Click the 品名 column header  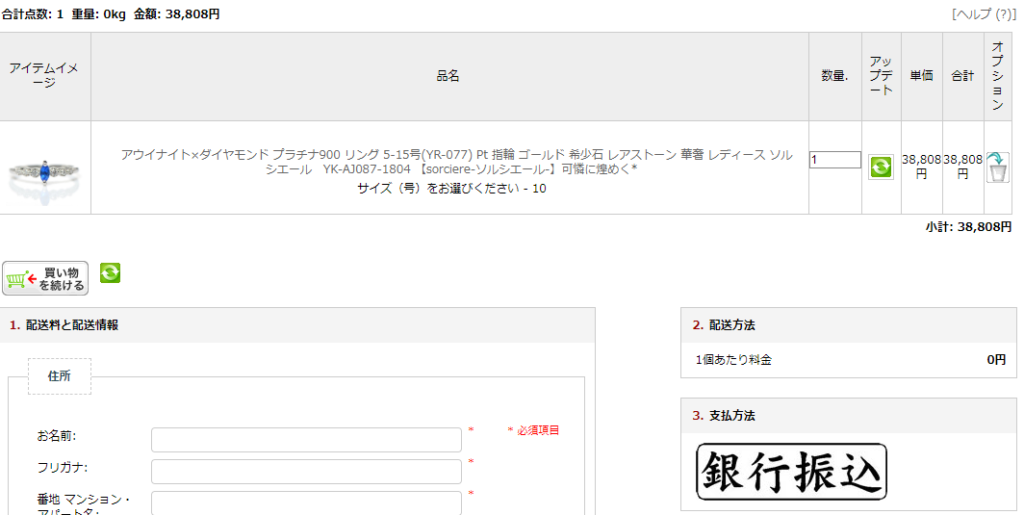tap(448, 76)
